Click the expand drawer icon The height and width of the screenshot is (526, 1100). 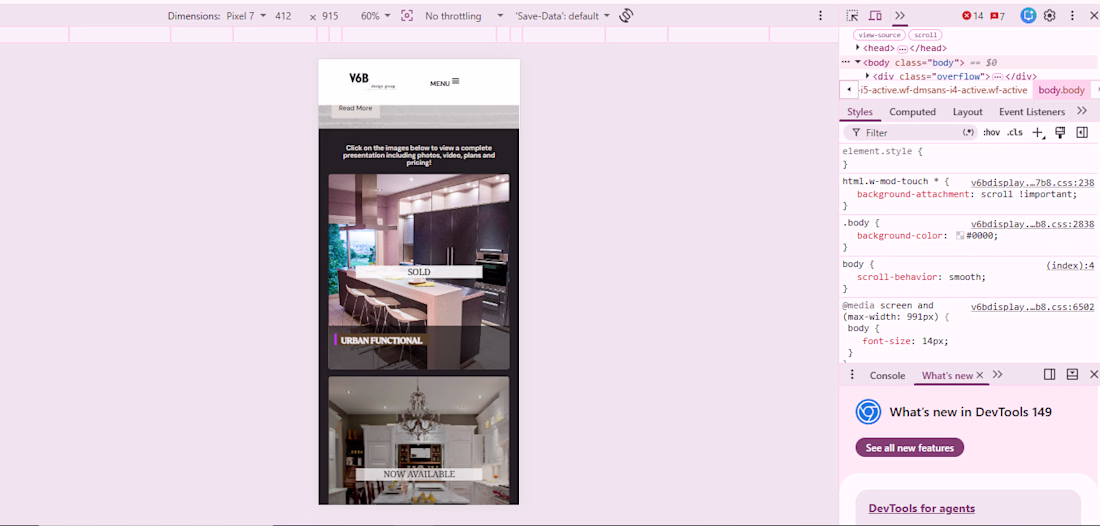tap(1072, 375)
